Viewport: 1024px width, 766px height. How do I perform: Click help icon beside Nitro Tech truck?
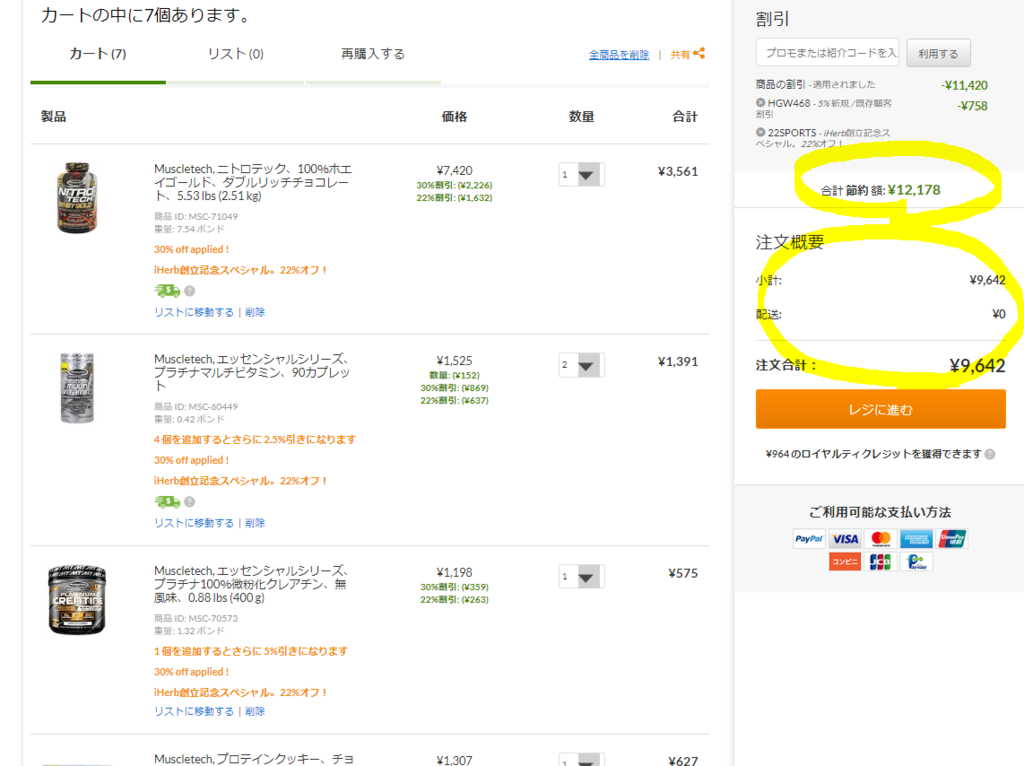[189, 291]
